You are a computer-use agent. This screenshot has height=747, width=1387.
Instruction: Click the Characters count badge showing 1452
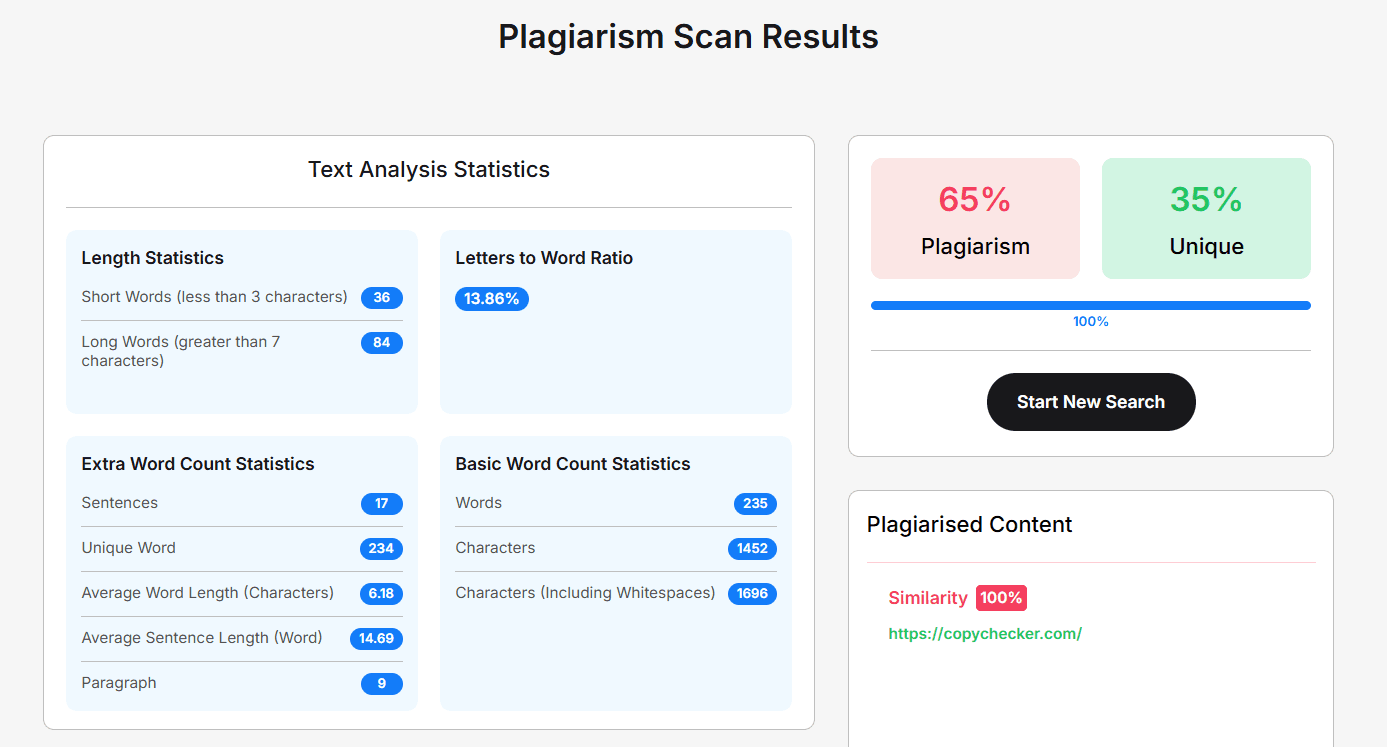752,549
